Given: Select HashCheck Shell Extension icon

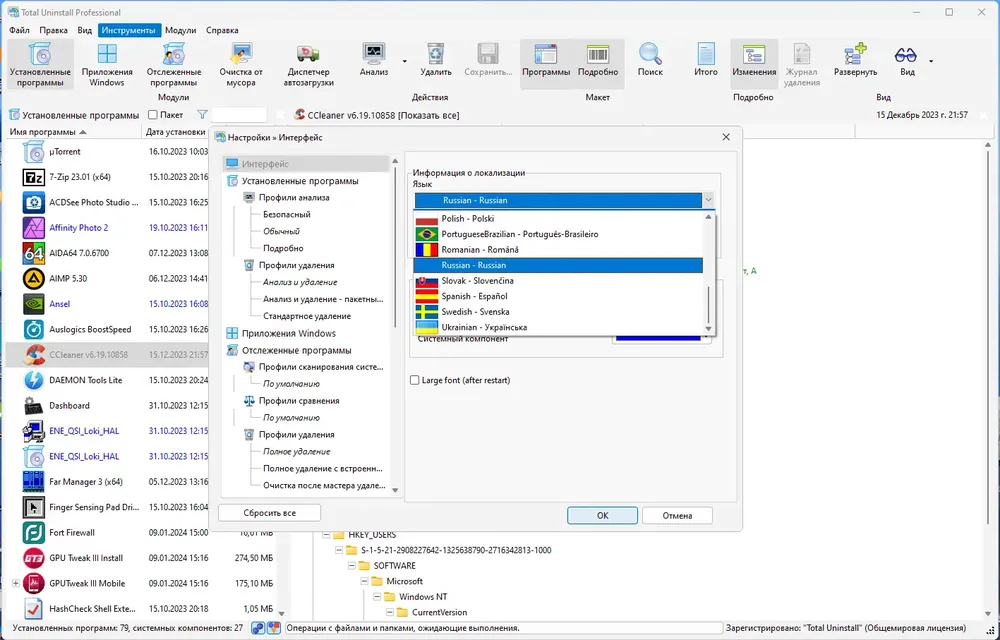Looking at the screenshot, I should (x=33, y=609).
